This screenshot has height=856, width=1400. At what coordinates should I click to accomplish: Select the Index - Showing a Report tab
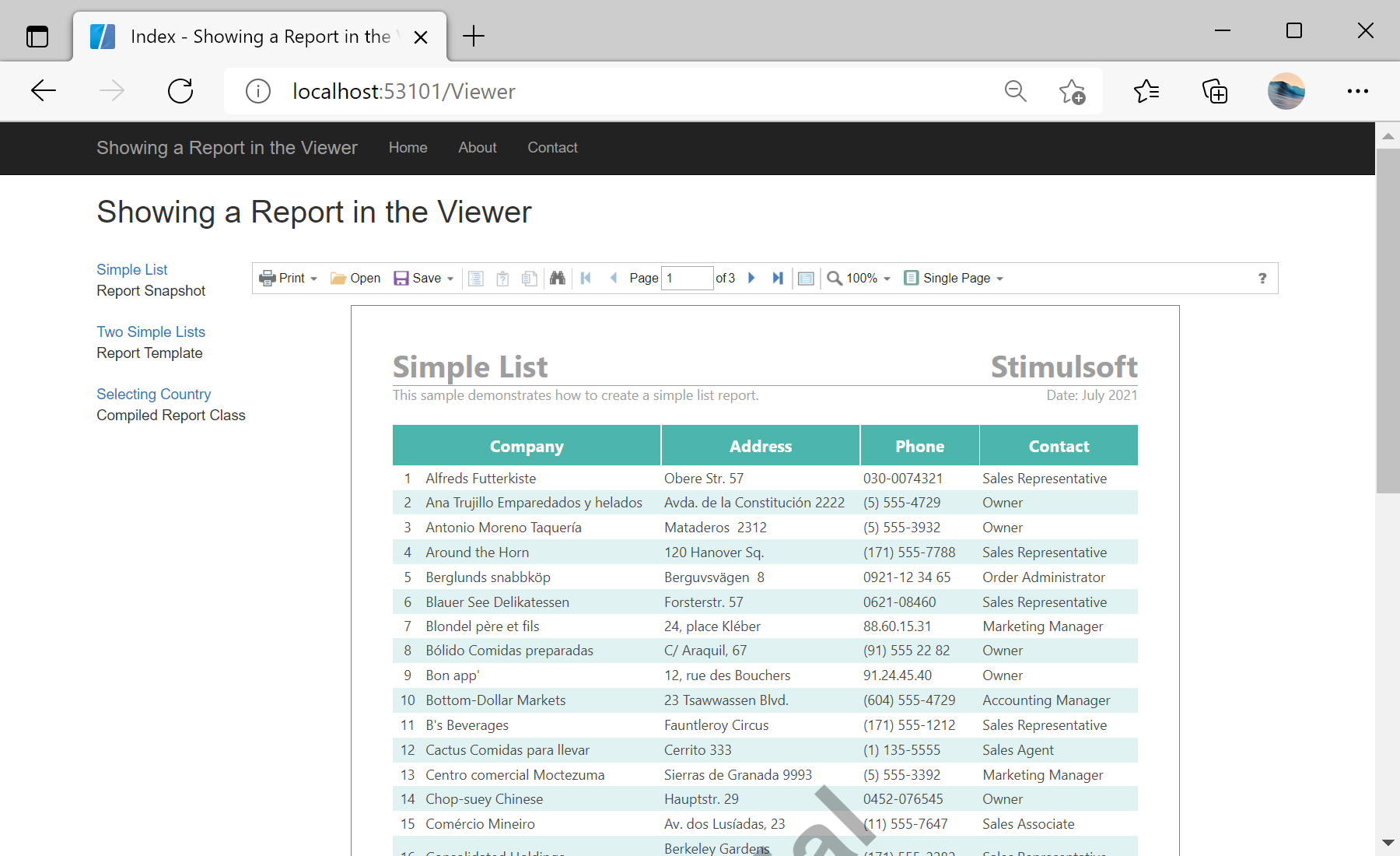click(x=260, y=37)
